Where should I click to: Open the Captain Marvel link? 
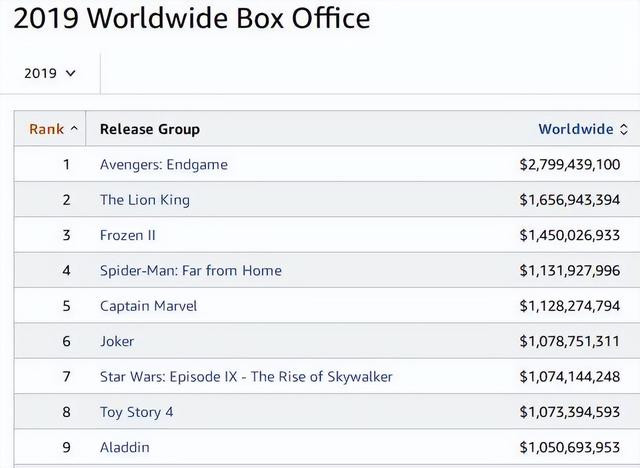pyautogui.click(x=148, y=306)
